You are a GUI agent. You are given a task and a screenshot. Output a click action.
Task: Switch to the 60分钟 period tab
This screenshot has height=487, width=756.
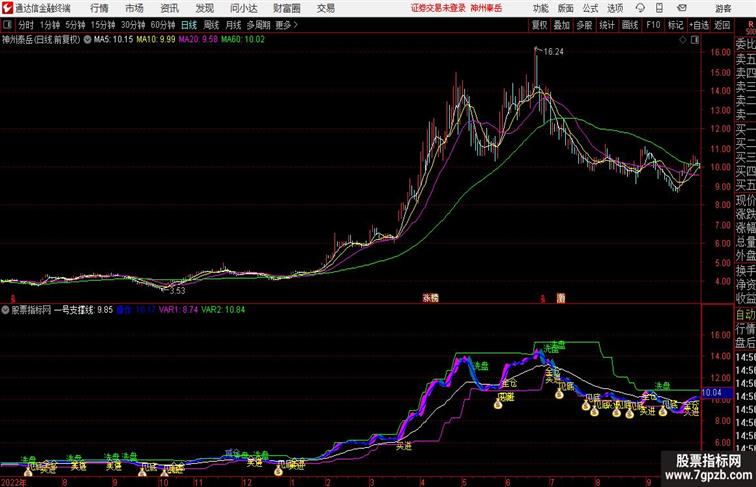pos(163,25)
